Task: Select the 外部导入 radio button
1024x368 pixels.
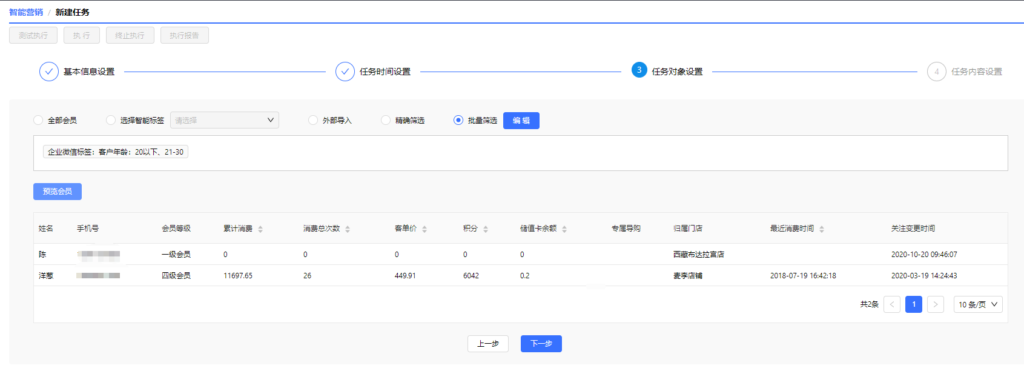Action: click(313, 121)
